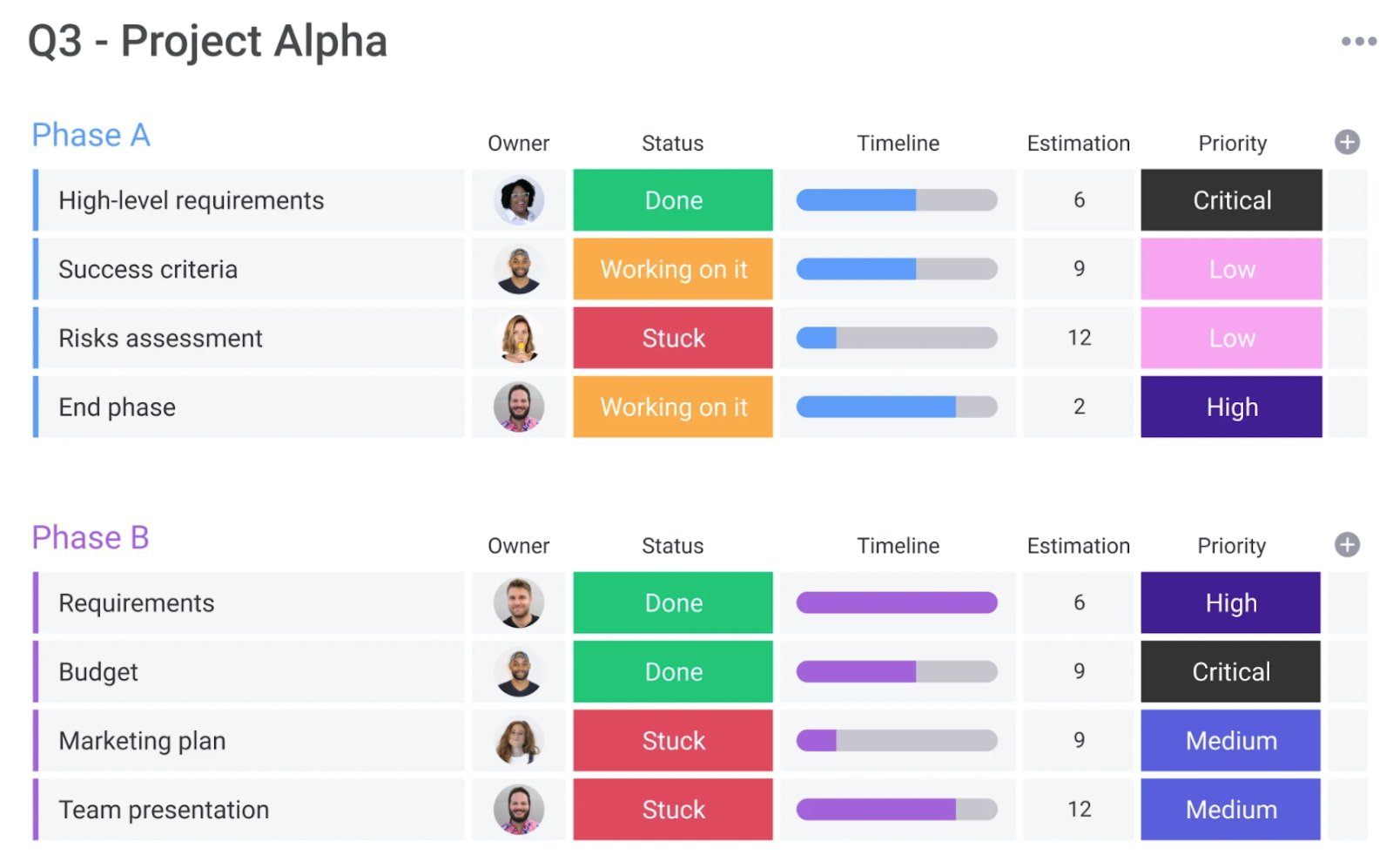Screen dimensions: 1393x868
Task: Toggle the Stuck status on Marketing plan
Action: pos(672,740)
